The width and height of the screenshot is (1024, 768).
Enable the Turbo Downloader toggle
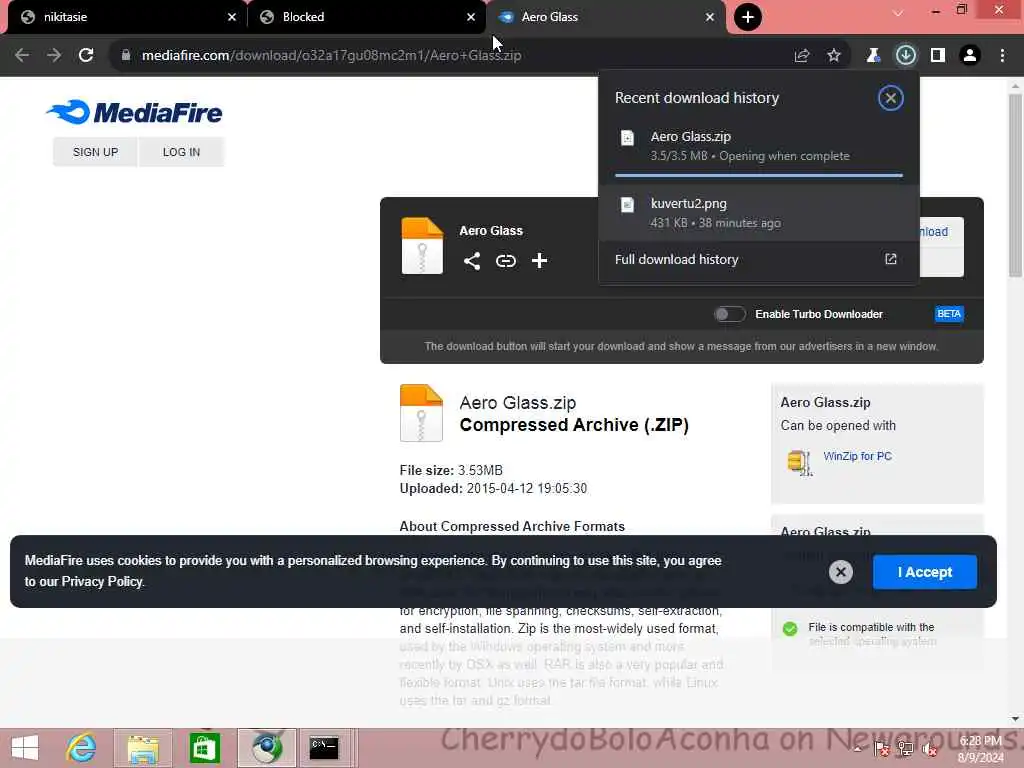tap(729, 314)
